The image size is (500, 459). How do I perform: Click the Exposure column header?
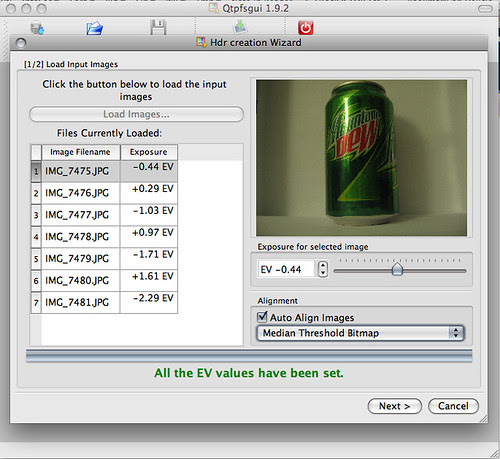coord(149,152)
